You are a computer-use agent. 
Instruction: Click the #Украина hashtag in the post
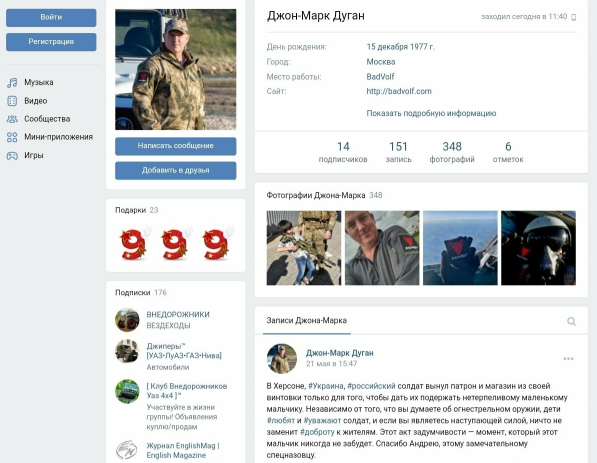pyautogui.click(x=326, y=386)
